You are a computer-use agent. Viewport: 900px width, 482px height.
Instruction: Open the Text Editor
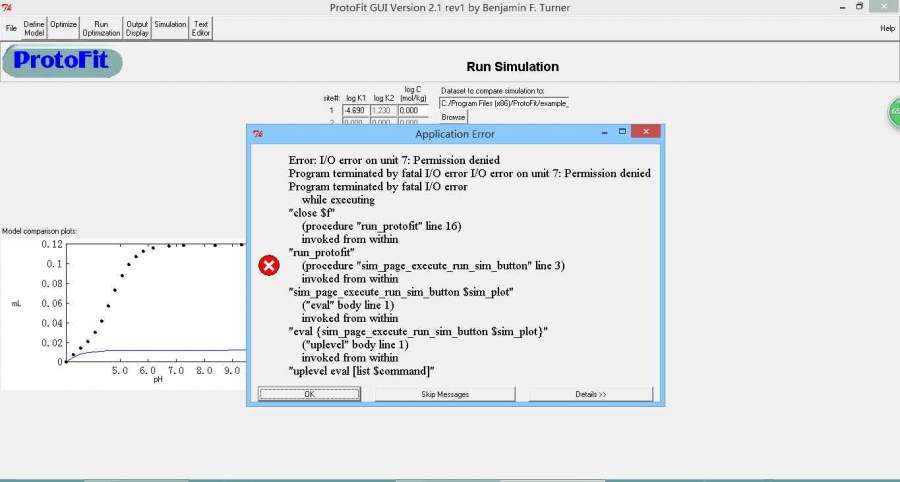click(201, 28)
